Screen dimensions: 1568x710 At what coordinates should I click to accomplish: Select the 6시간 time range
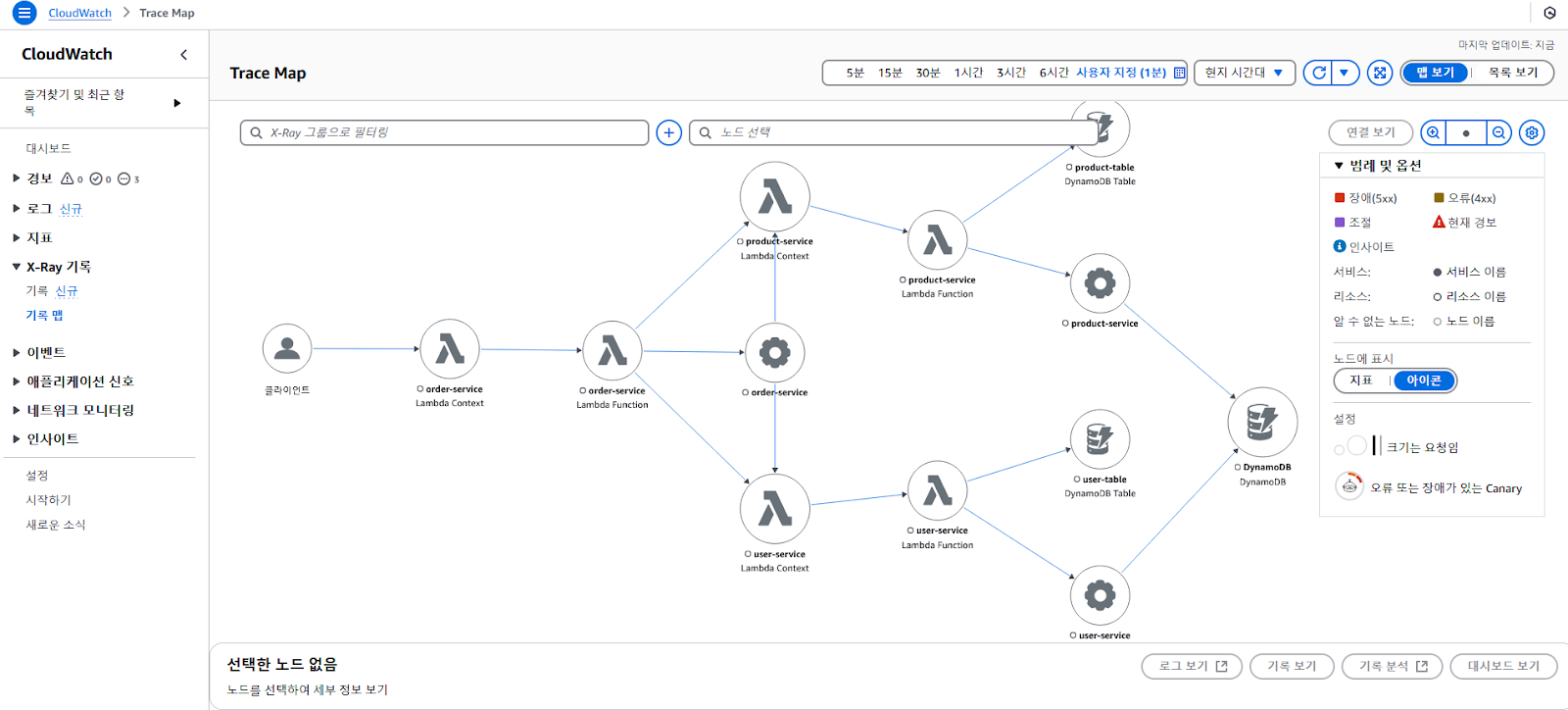click(1053, 73)
